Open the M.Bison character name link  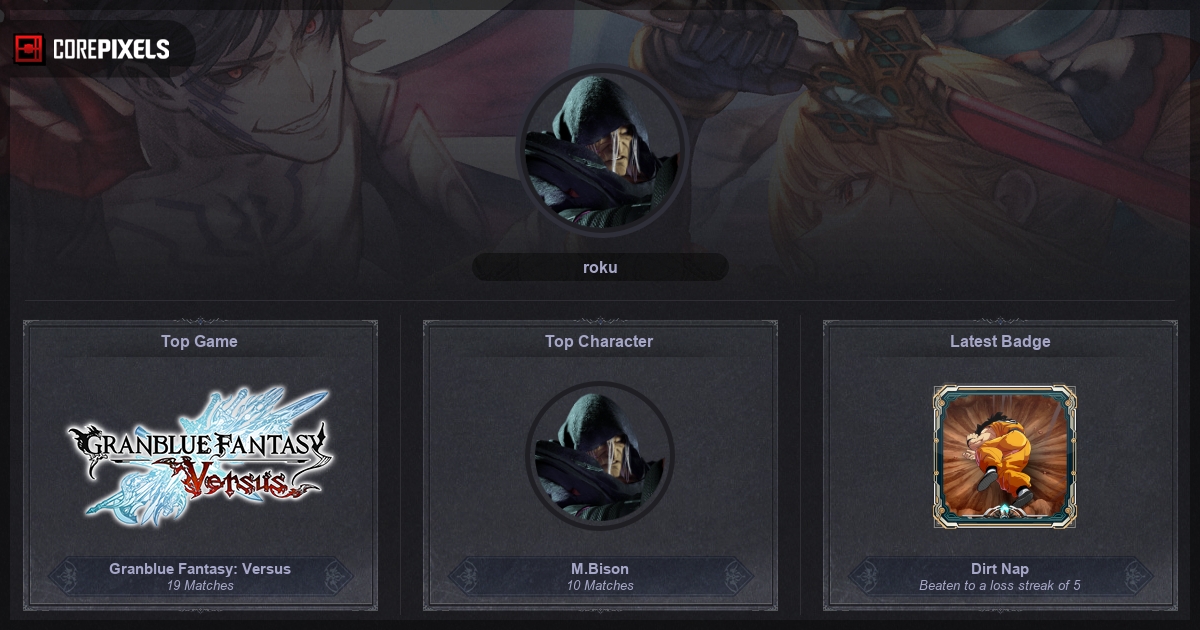(x=600, y=569)
